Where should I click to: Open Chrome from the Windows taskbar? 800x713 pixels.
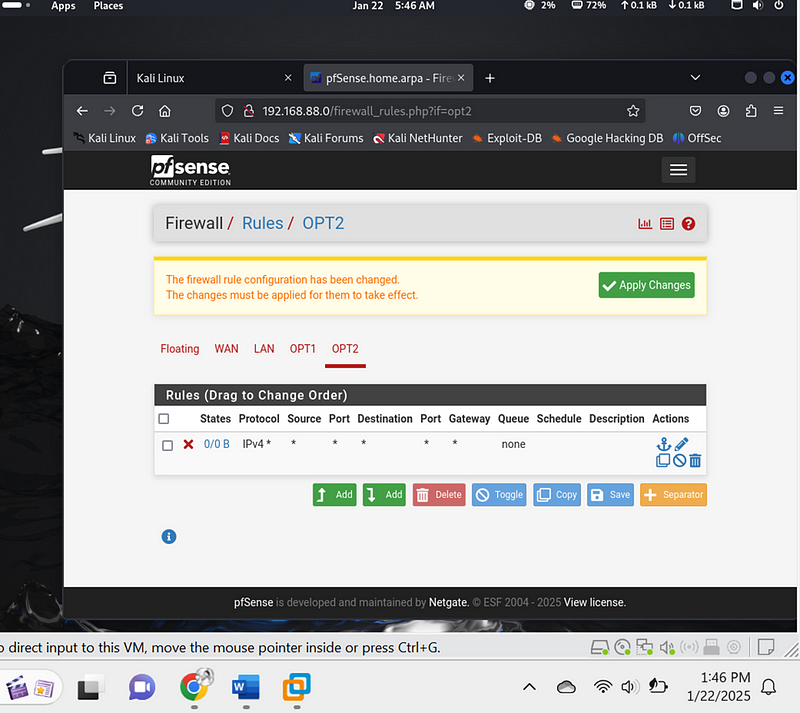tap(194, 687)
